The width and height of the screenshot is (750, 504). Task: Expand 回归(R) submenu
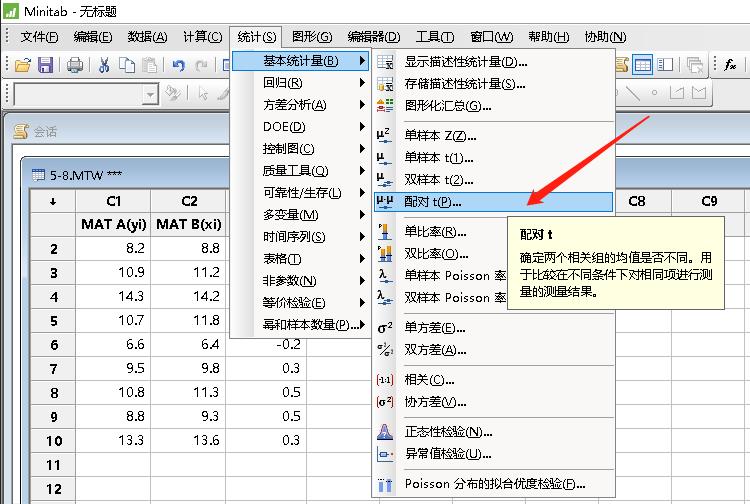coord(300,83)
